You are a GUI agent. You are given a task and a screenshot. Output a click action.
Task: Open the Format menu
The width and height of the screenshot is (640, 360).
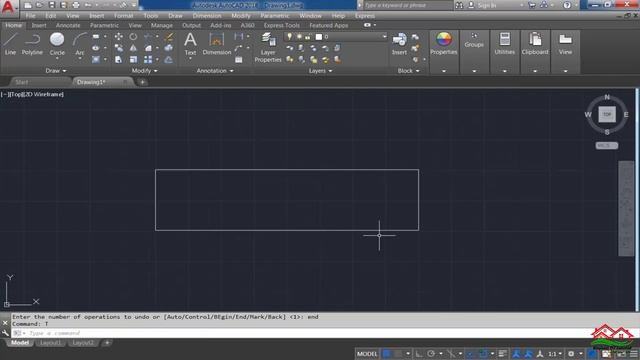[123, 16]
